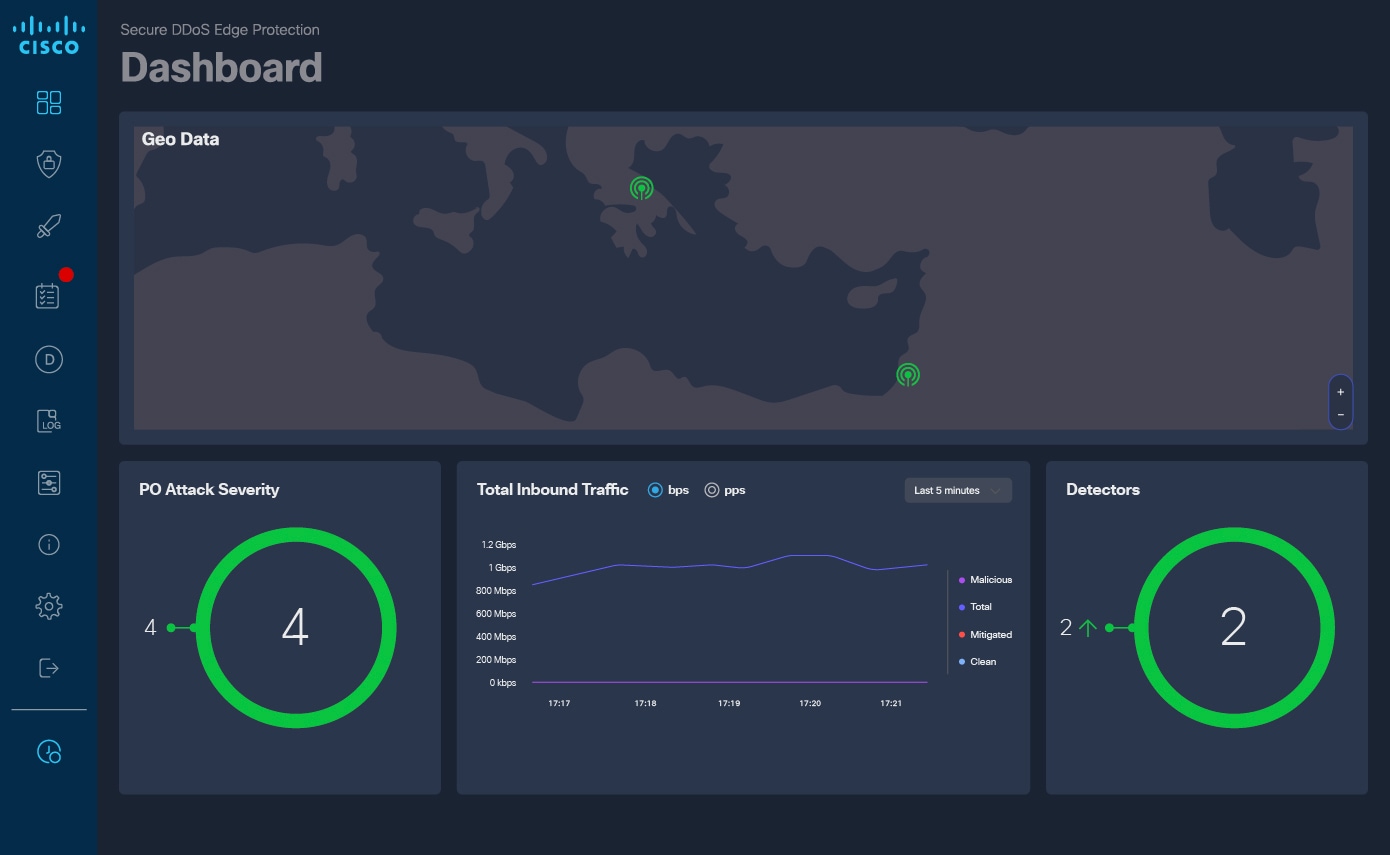Zoom out on the Geo Data map
This screenshot has height=855, width=1390.
1340,415
